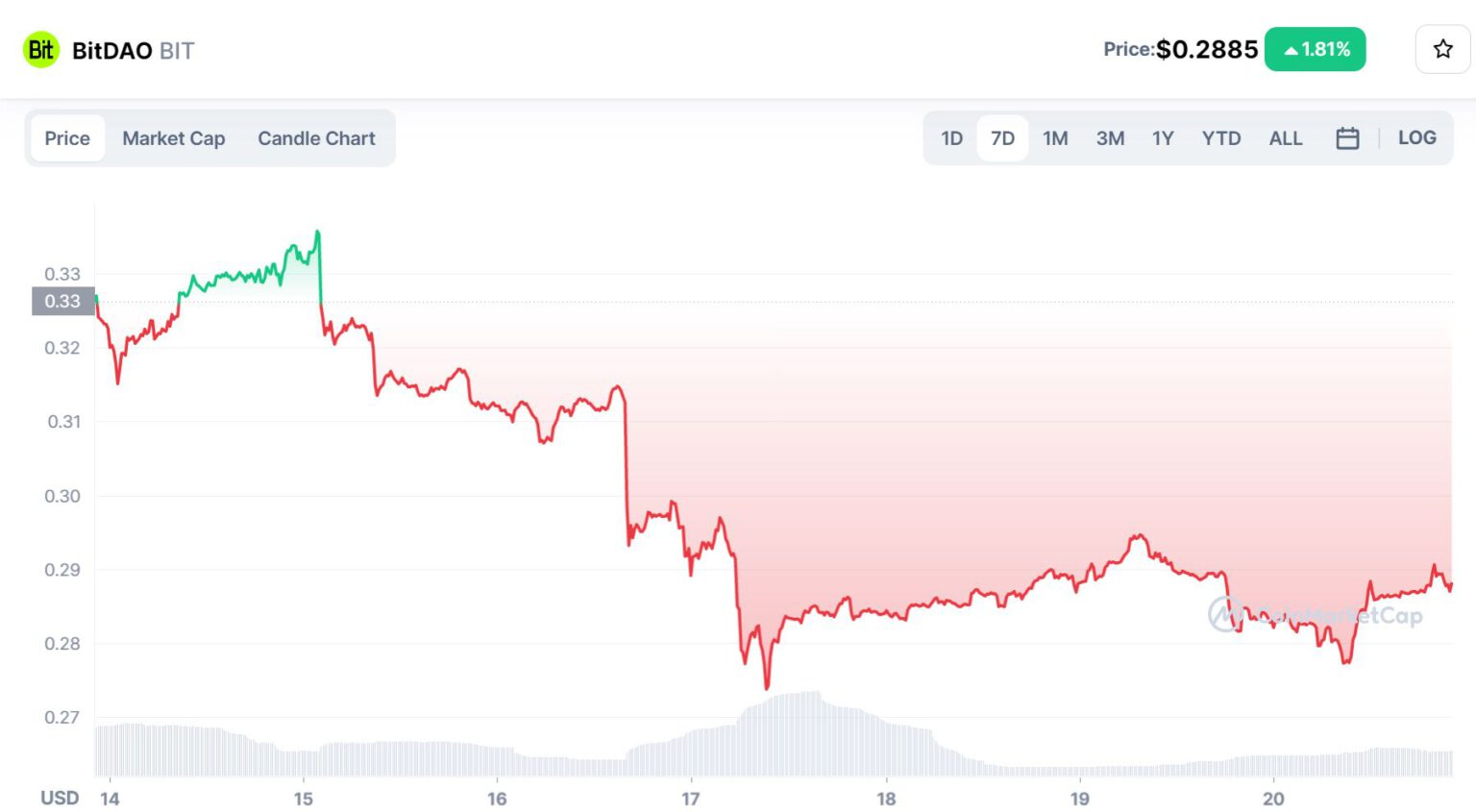This screenshot has height=812, width=1476.
Task: Open the calendar date range picker
Action: coord(1347,138)
